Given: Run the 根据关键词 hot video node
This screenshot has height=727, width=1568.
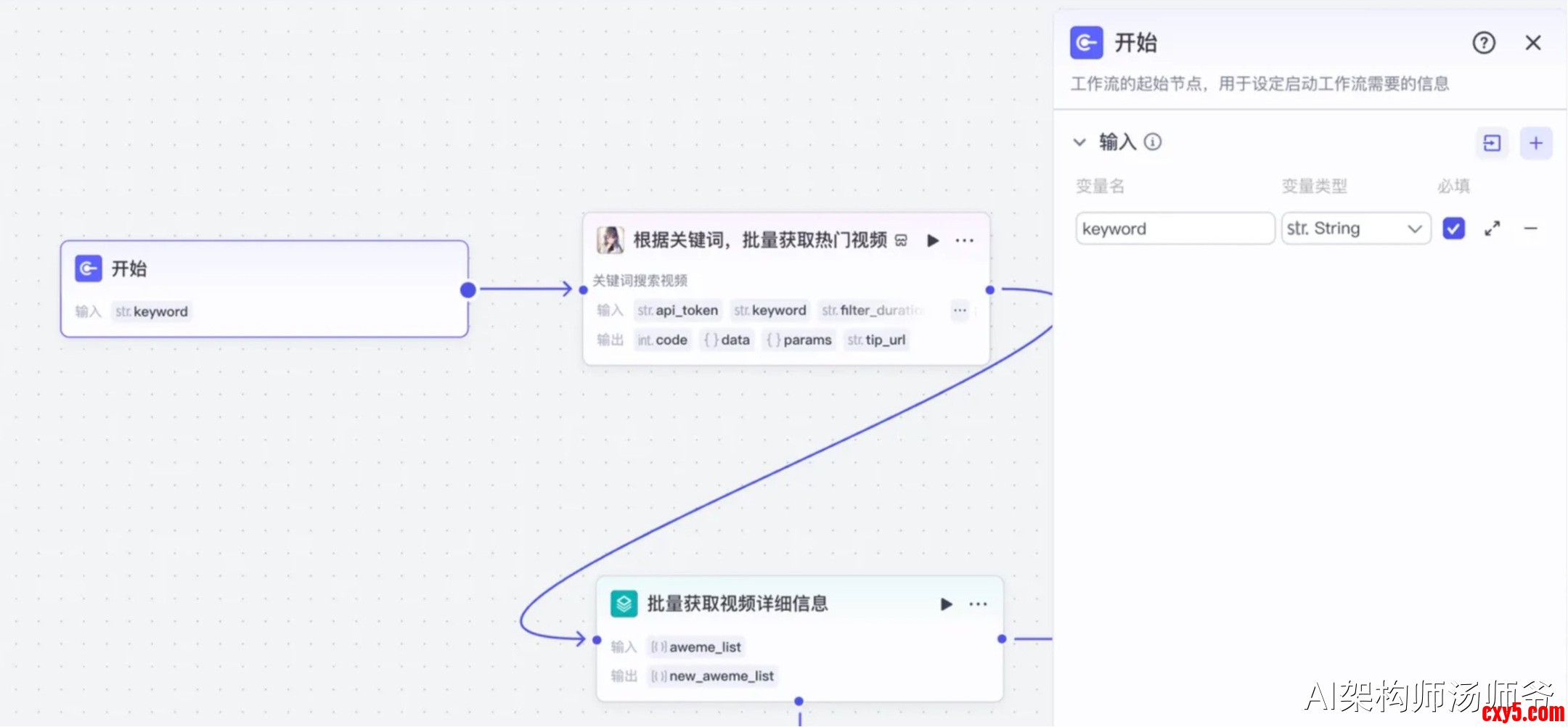Looking at the screenshot, I should click(x=933, y=241).
